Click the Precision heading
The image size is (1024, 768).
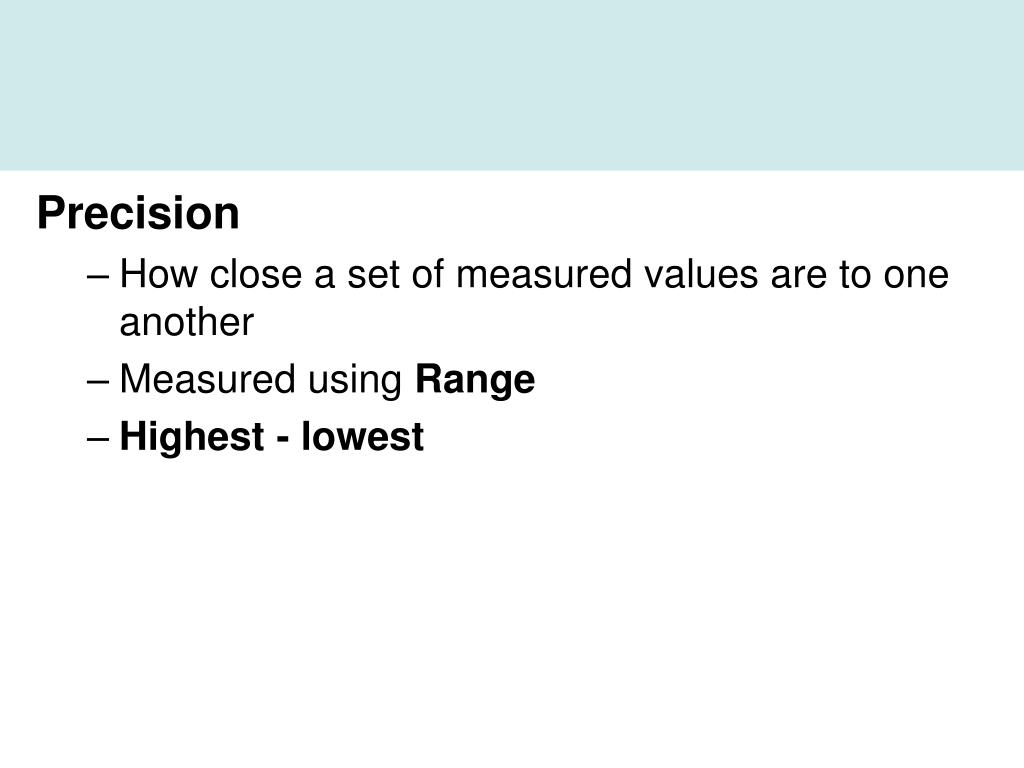click(x=138, y=214)
